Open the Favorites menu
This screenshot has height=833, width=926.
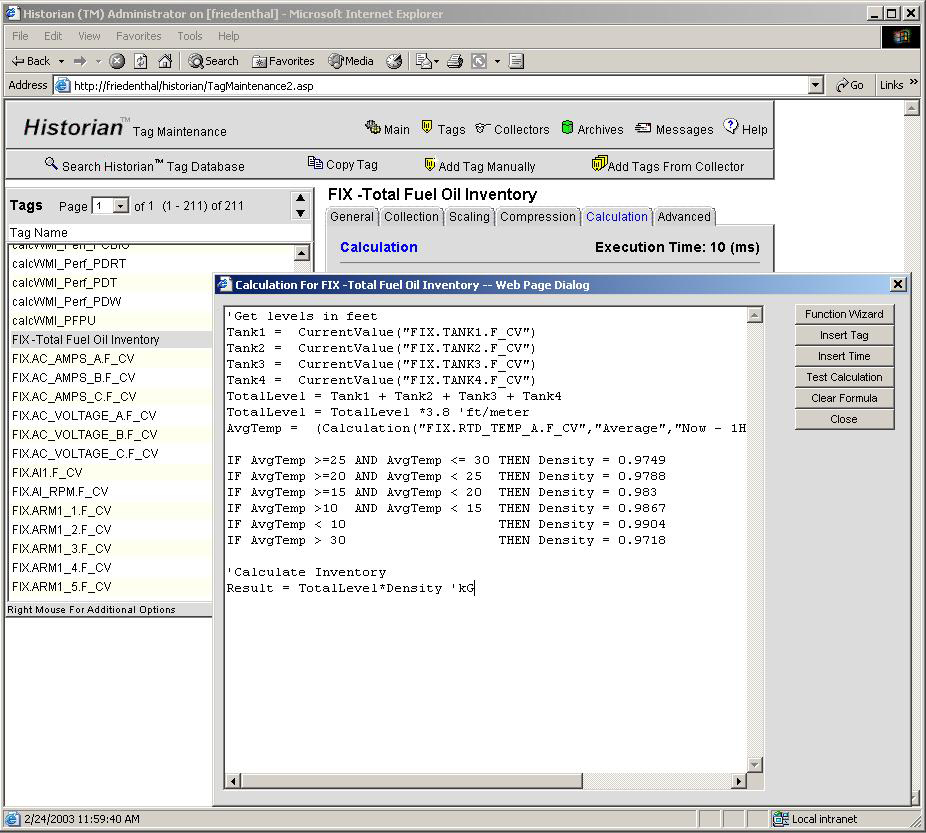(139, 36)
